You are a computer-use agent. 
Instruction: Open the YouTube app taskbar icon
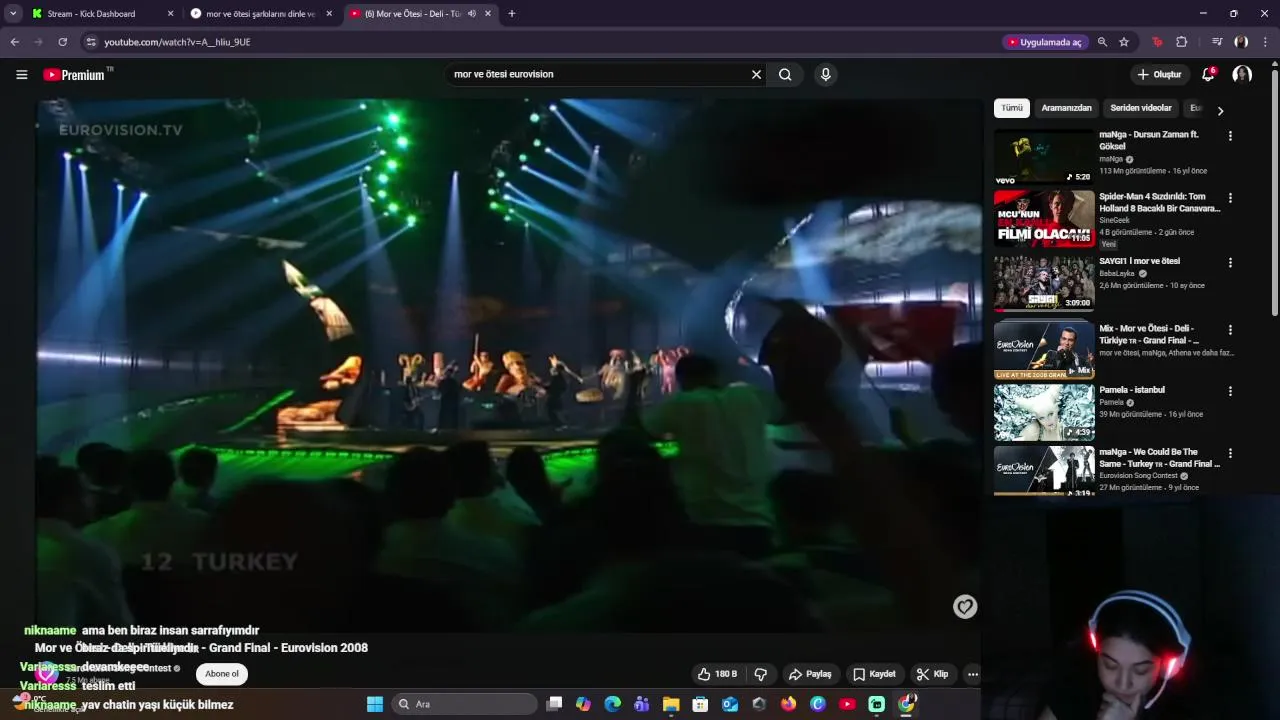click(847, 704)
